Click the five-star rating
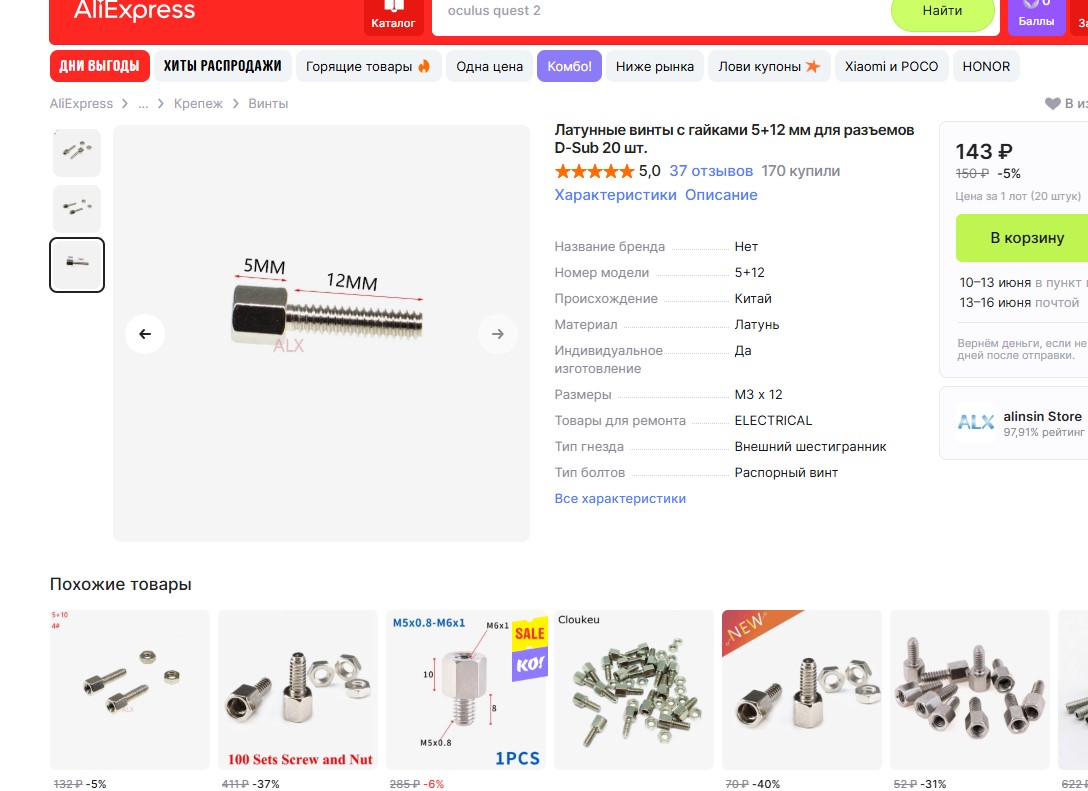Image resolution: width=1088 pixels, height=791 pixels. pyautogui.click(x=594, y=171)
